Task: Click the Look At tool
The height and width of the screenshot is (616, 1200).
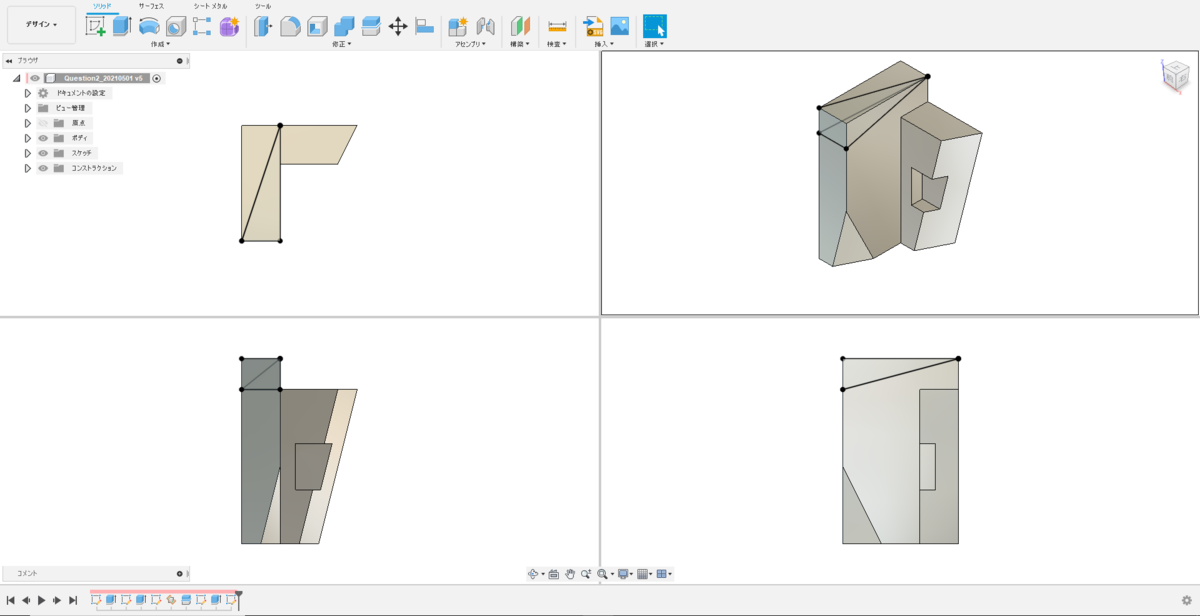Action: [553, 574]
